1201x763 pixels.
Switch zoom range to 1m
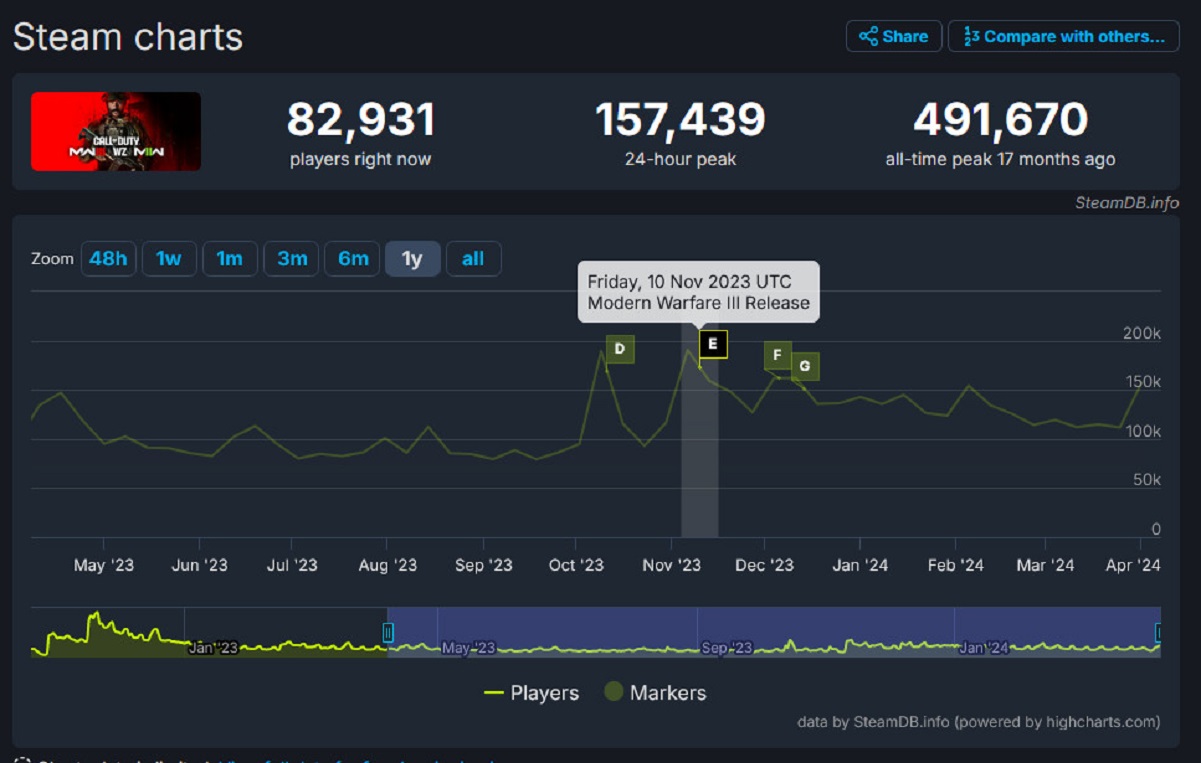[x=230, y=259]
